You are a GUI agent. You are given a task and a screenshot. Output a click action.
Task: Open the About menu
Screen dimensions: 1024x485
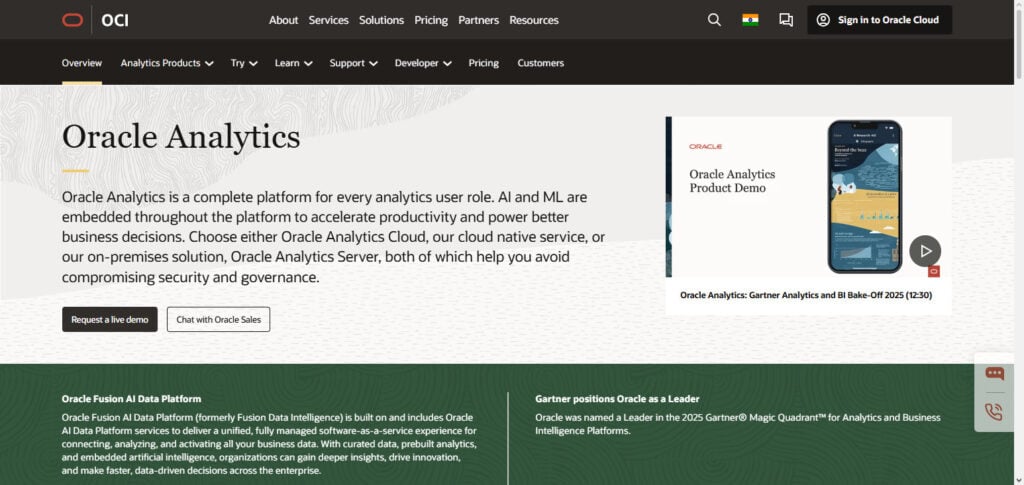(x=283, y=20)
